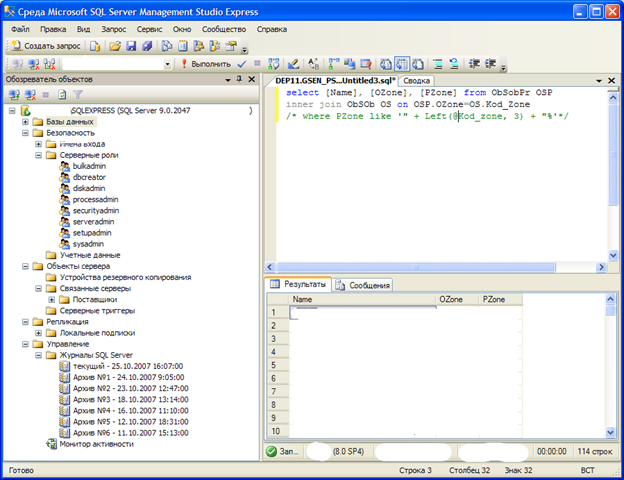Select the Результаты tab
Image resolution: width=624 pixels, height=480 pixels.
tap(298, 284)
